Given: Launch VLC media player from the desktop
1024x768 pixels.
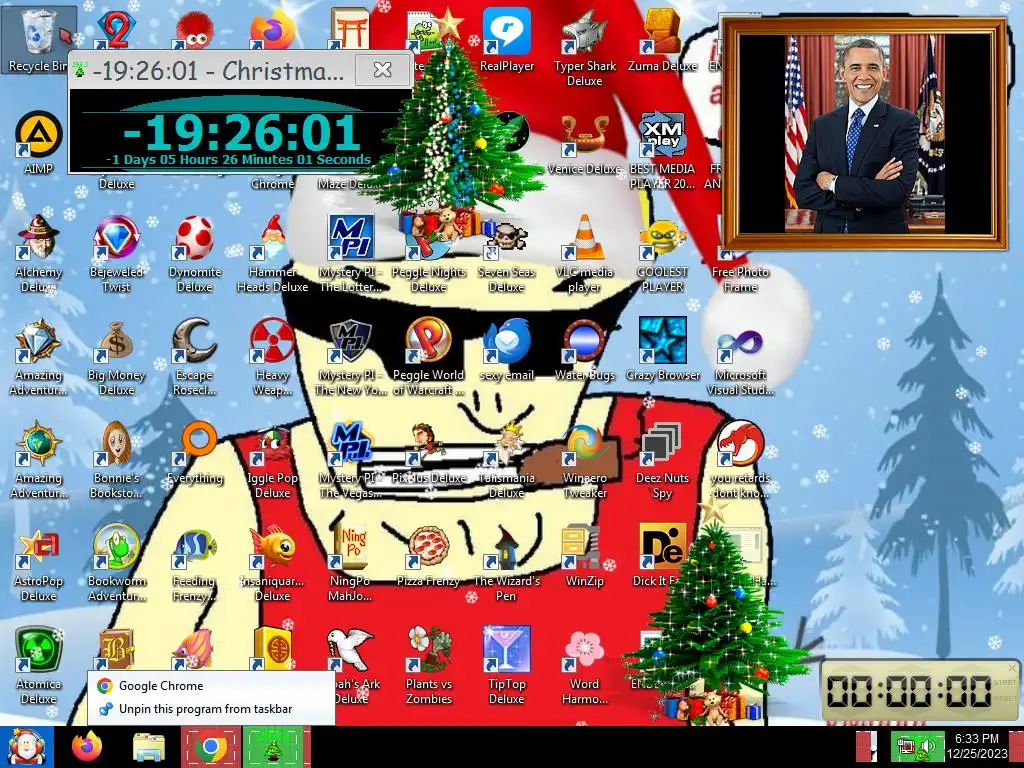Looking at the screenshot, I should coord(584,253).
